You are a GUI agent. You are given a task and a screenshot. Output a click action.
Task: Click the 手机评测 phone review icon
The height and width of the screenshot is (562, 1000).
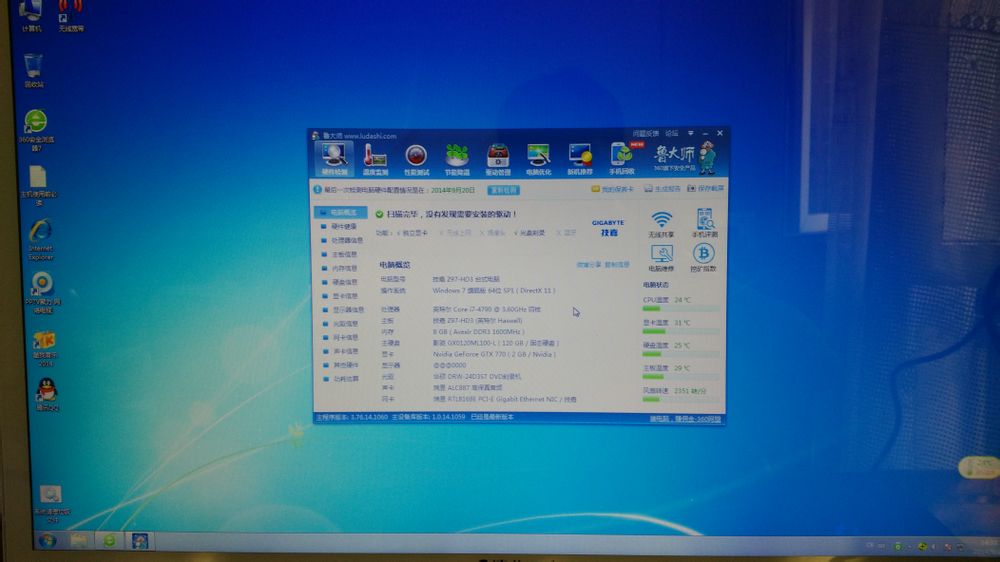(x=705, y=223)
